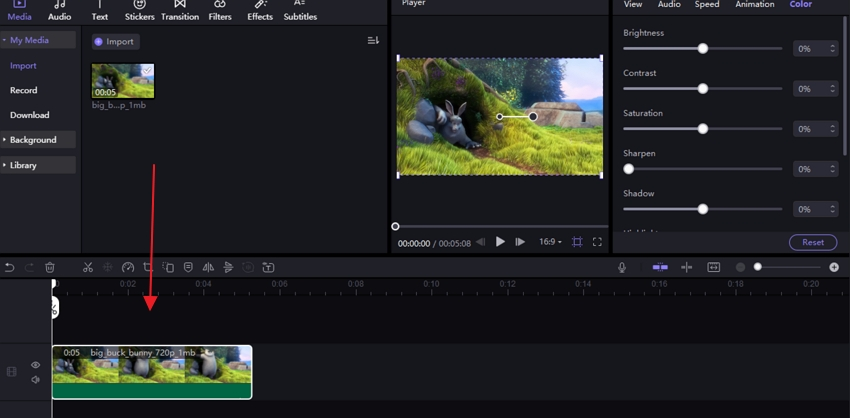Select big_buck_bunny media thumbnail
The width and height of the screenshot is (850, 418).
click(x=123, y=81)
